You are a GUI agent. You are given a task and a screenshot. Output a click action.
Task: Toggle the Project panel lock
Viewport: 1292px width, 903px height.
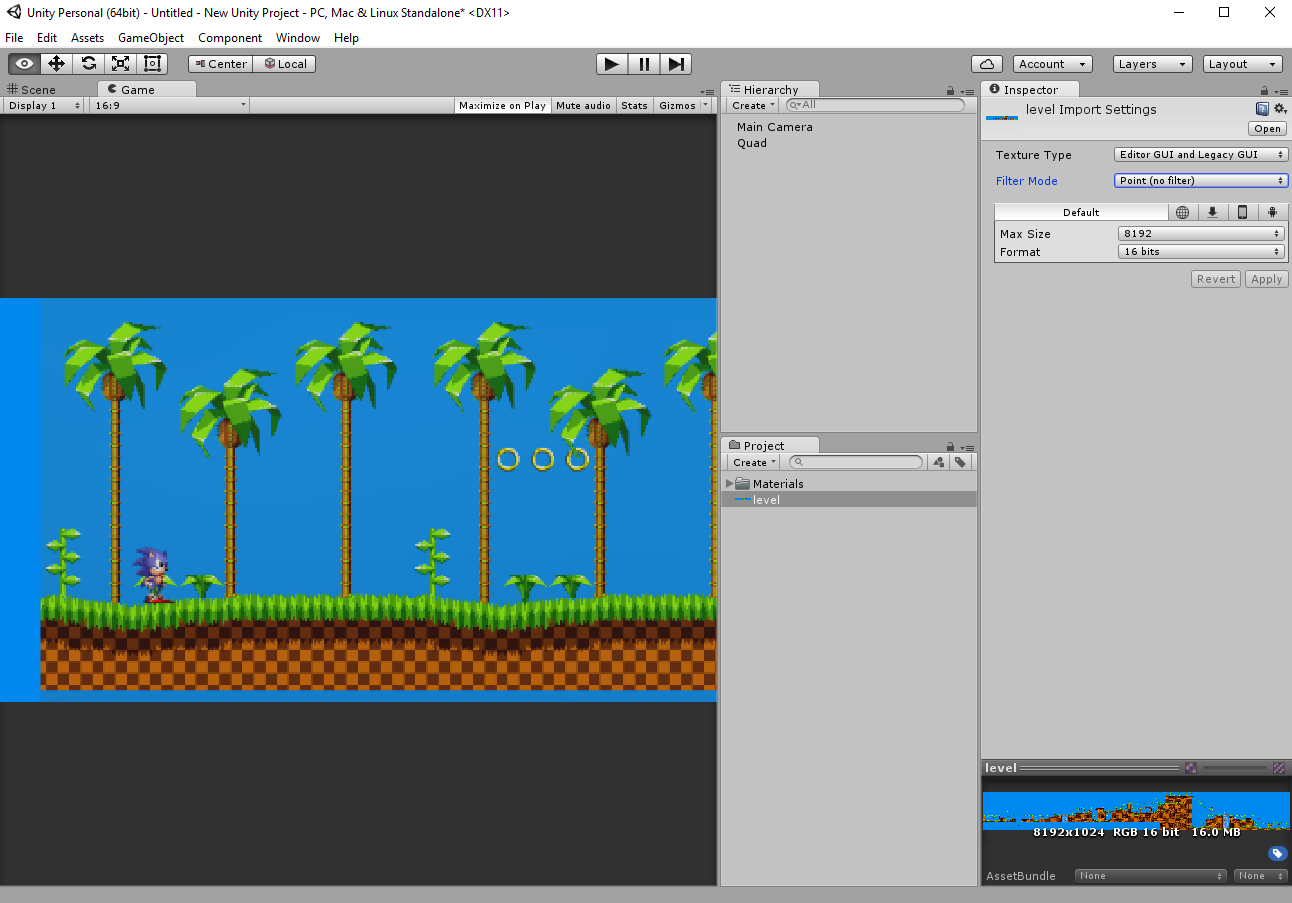951,447
